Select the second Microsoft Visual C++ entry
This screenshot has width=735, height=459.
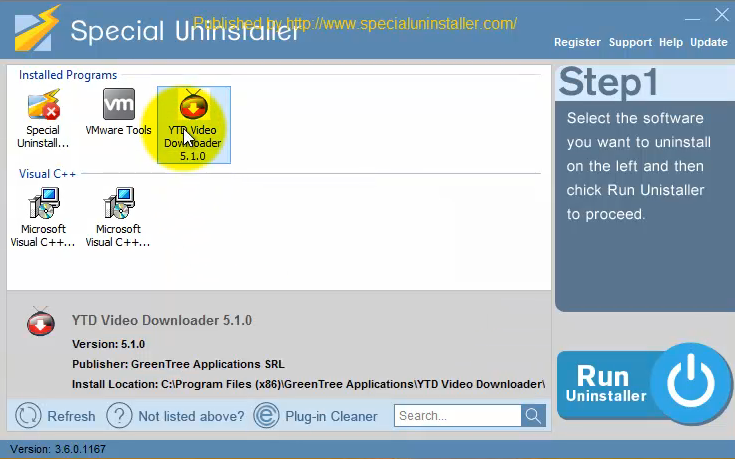tap(118, 217)
